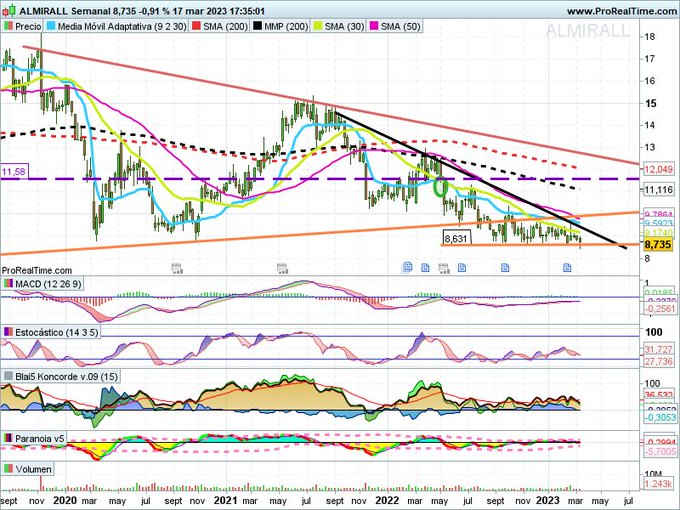680x510 pixels.
Task: Click the -0,2561 MACD value label
Action: (x=659, y=308)
